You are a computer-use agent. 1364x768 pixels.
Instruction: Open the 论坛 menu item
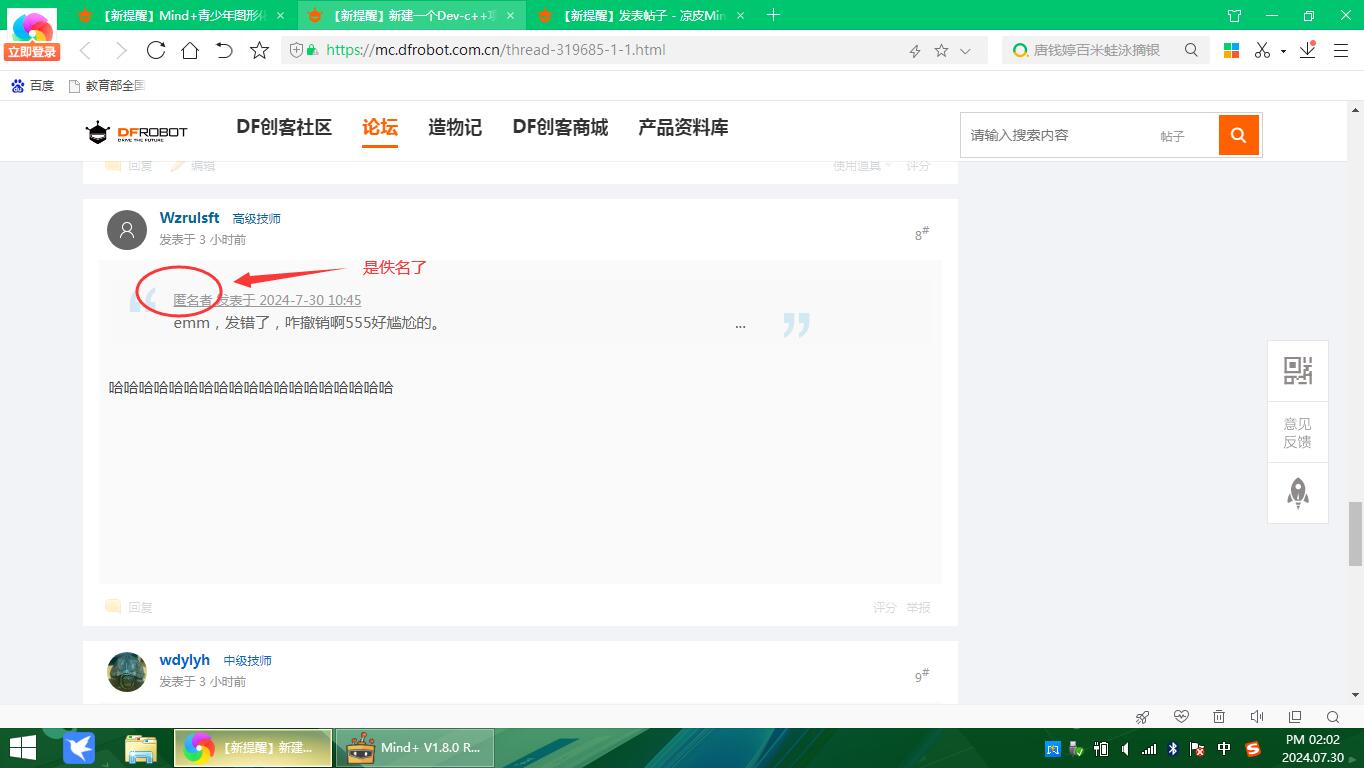tap(380, 127)
